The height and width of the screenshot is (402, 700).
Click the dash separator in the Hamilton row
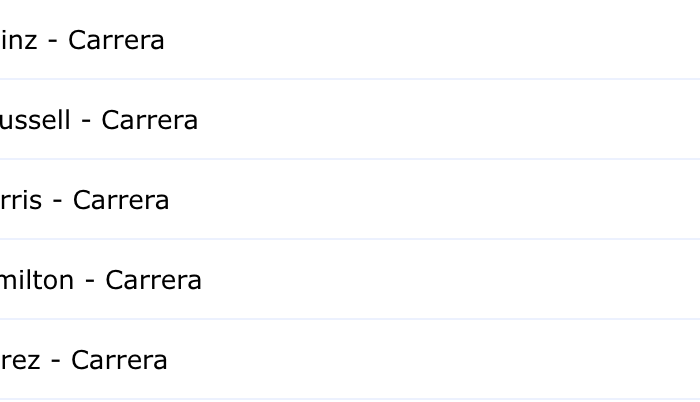point(90,282)
